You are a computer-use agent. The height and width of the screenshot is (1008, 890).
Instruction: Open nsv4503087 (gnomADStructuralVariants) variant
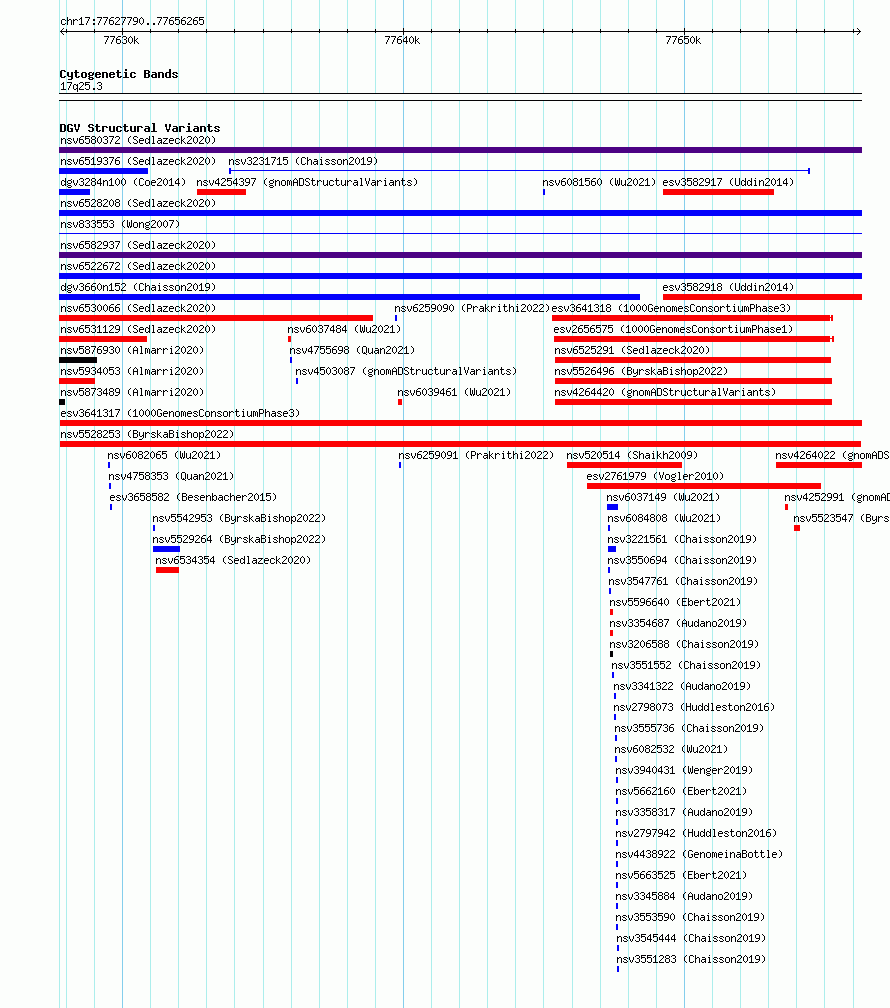[406, 372]
